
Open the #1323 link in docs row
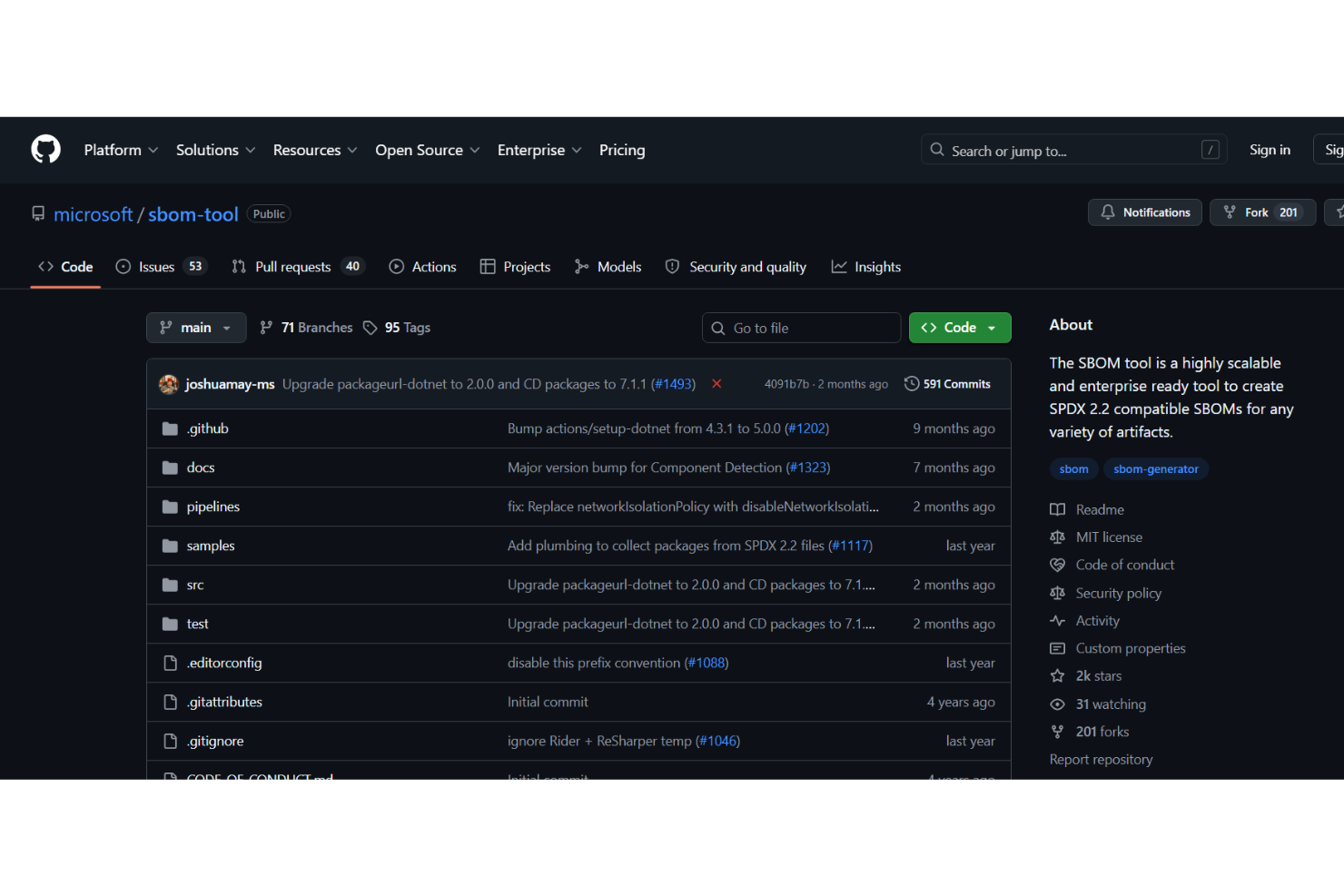pos(808,468)
